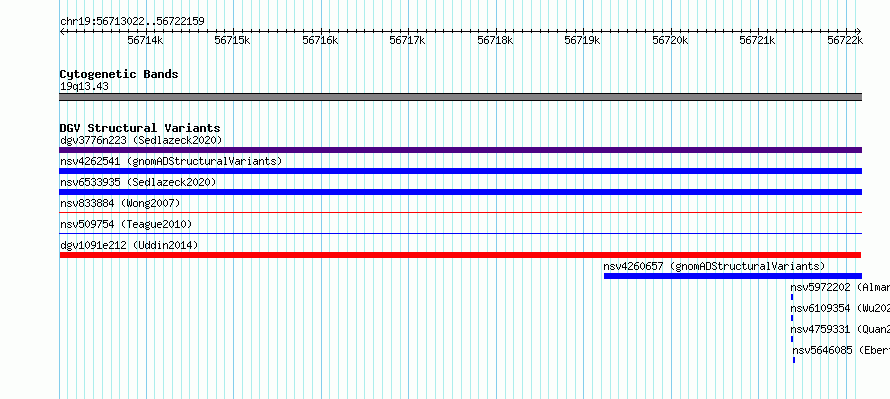Click the gray 19q13.43 cytogenetic band bar
890x399 pixels.
point(460,97)
